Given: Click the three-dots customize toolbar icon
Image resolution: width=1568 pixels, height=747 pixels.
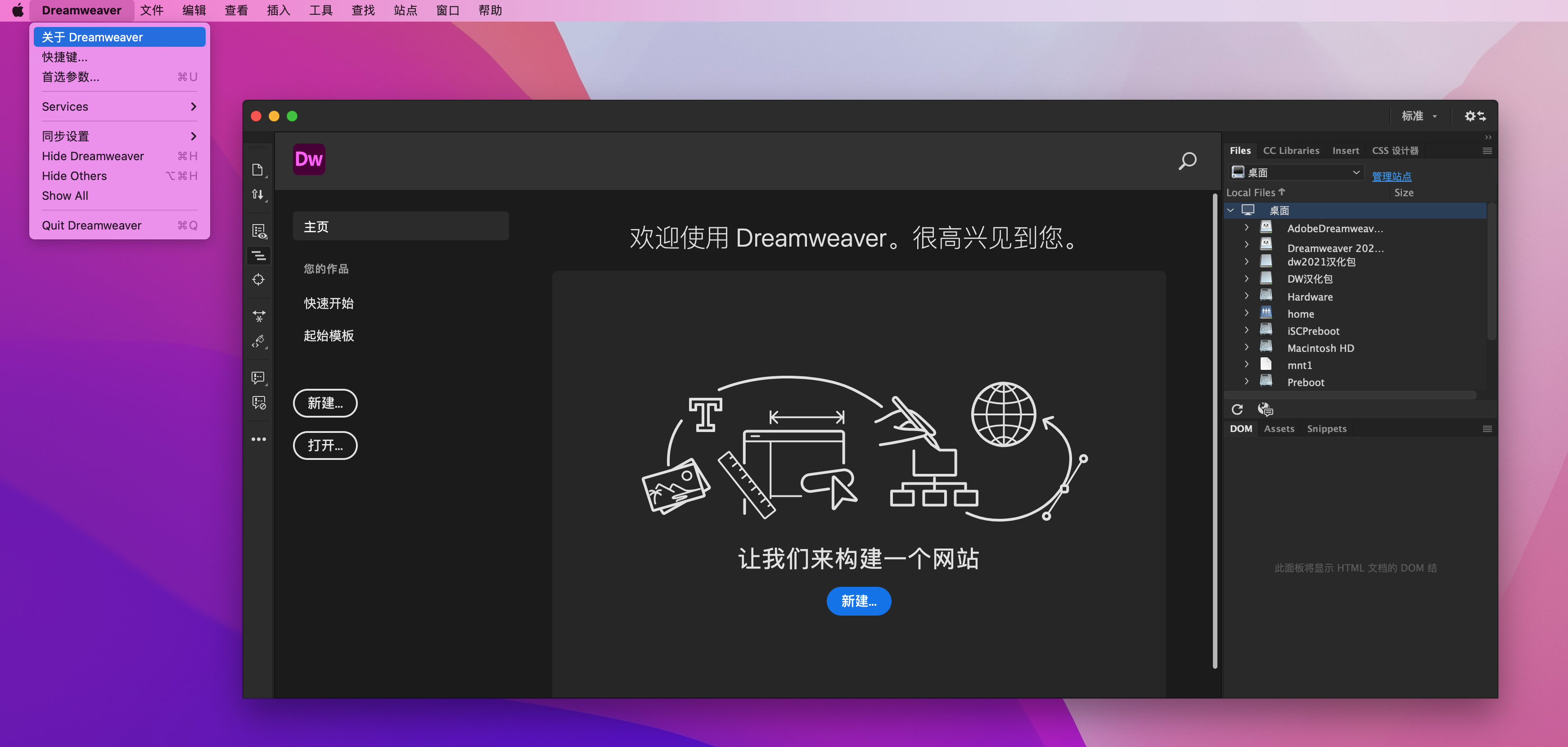Looking at the screenshot, I should (259, 439).
